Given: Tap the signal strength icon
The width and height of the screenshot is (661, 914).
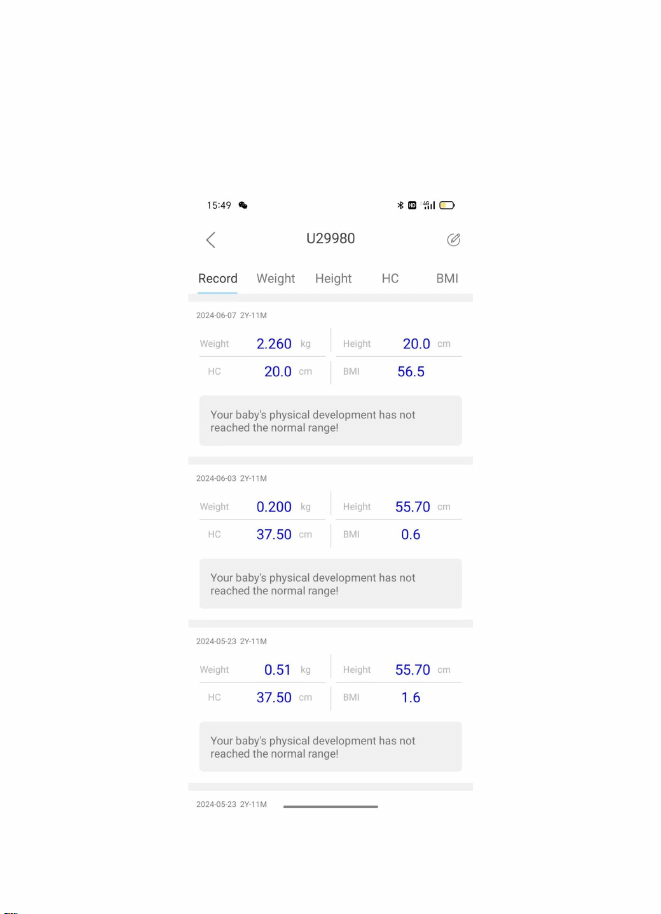Looking at the screenshot, I should tap(428, 205).
